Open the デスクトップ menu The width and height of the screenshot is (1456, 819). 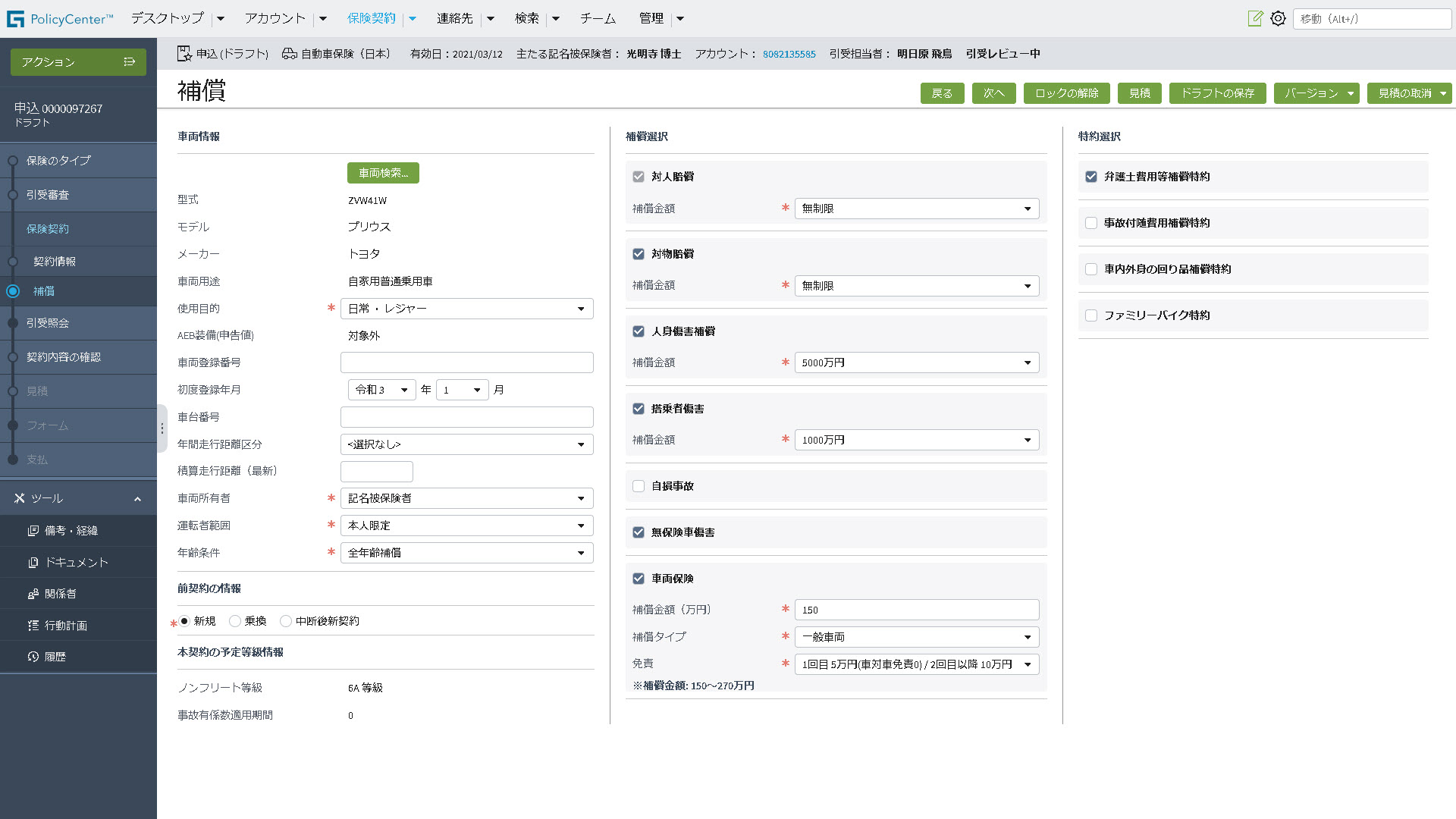click(168, 18)
